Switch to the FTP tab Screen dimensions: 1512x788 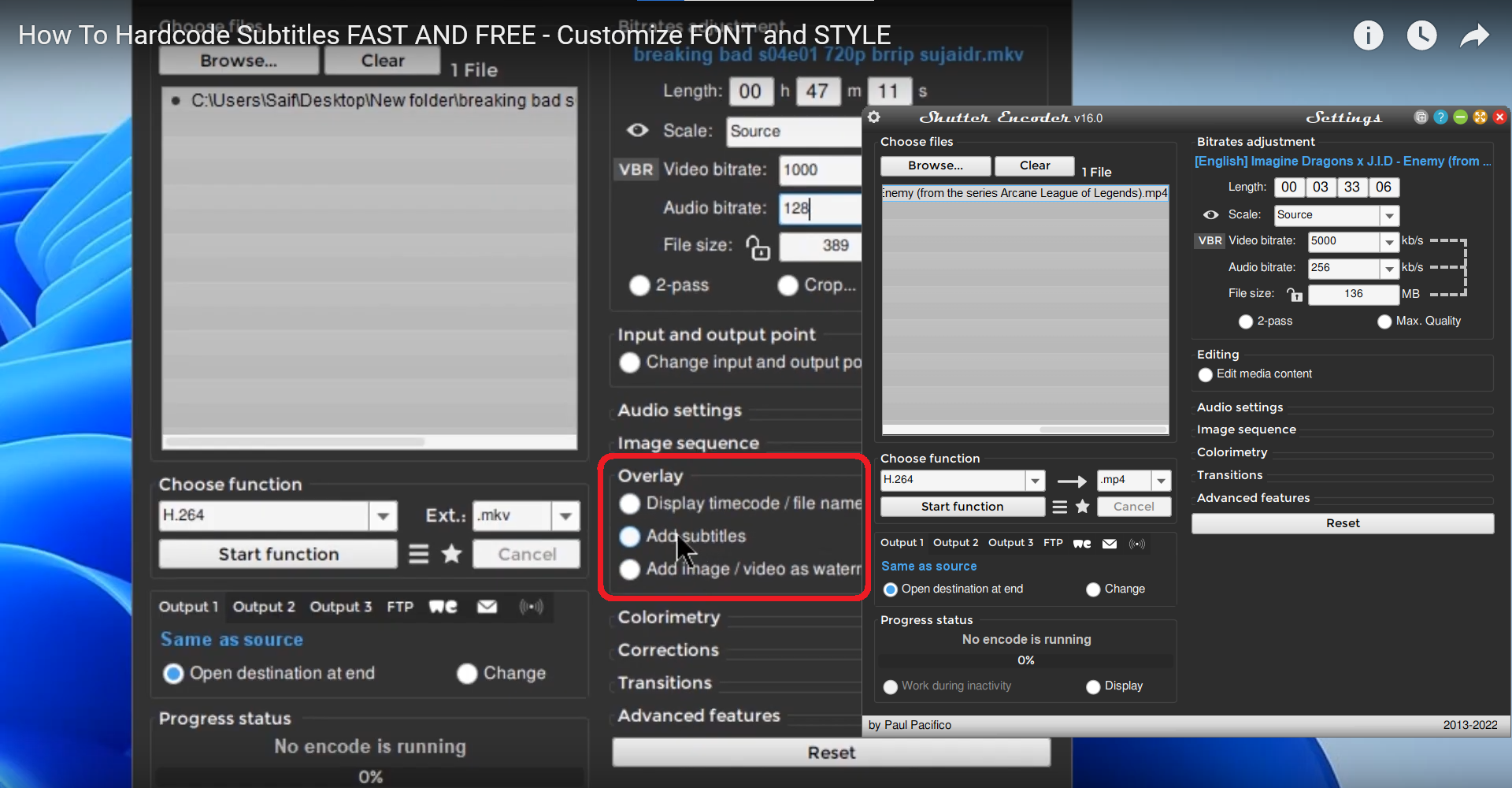(x=1053, y=543)
